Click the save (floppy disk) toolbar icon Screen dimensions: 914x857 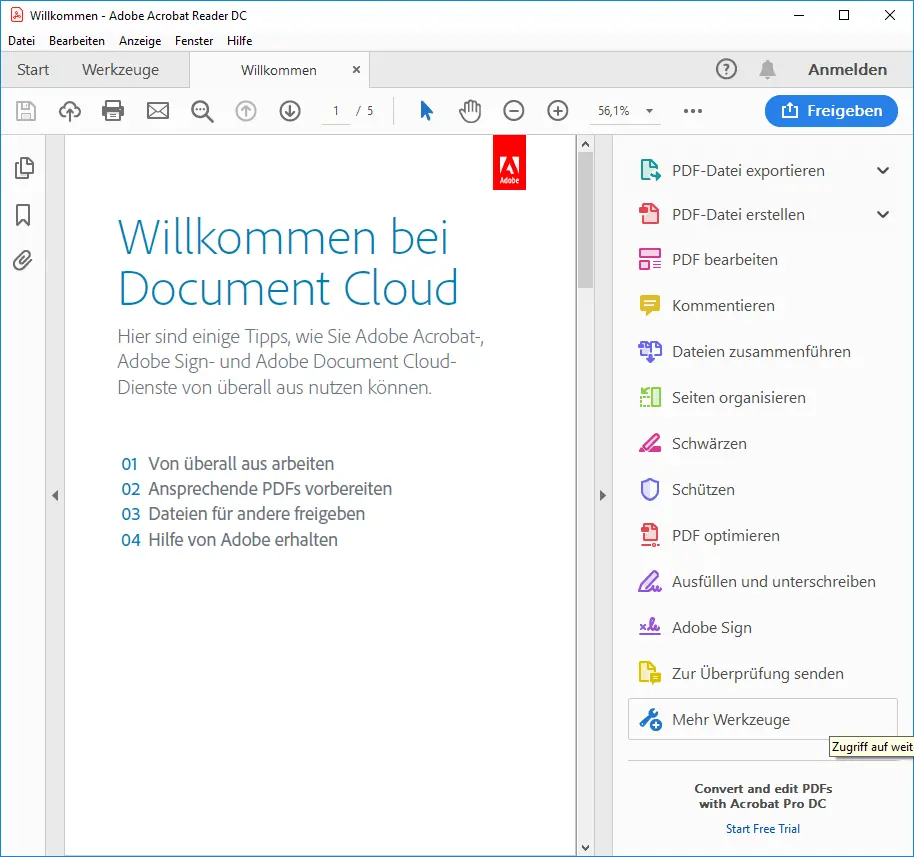point(26,111)
